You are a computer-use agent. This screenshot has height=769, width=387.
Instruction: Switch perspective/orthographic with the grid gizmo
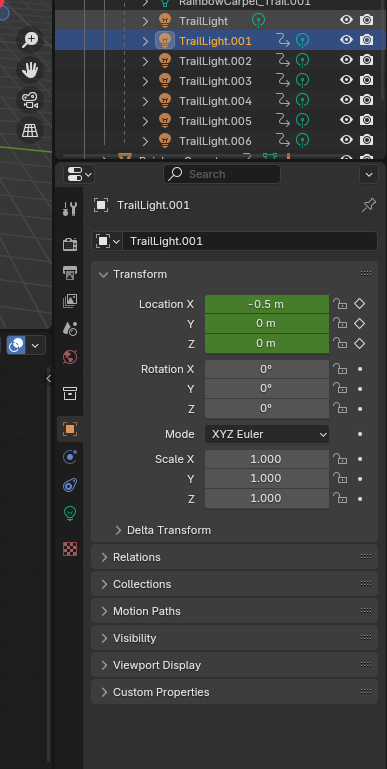30,130
